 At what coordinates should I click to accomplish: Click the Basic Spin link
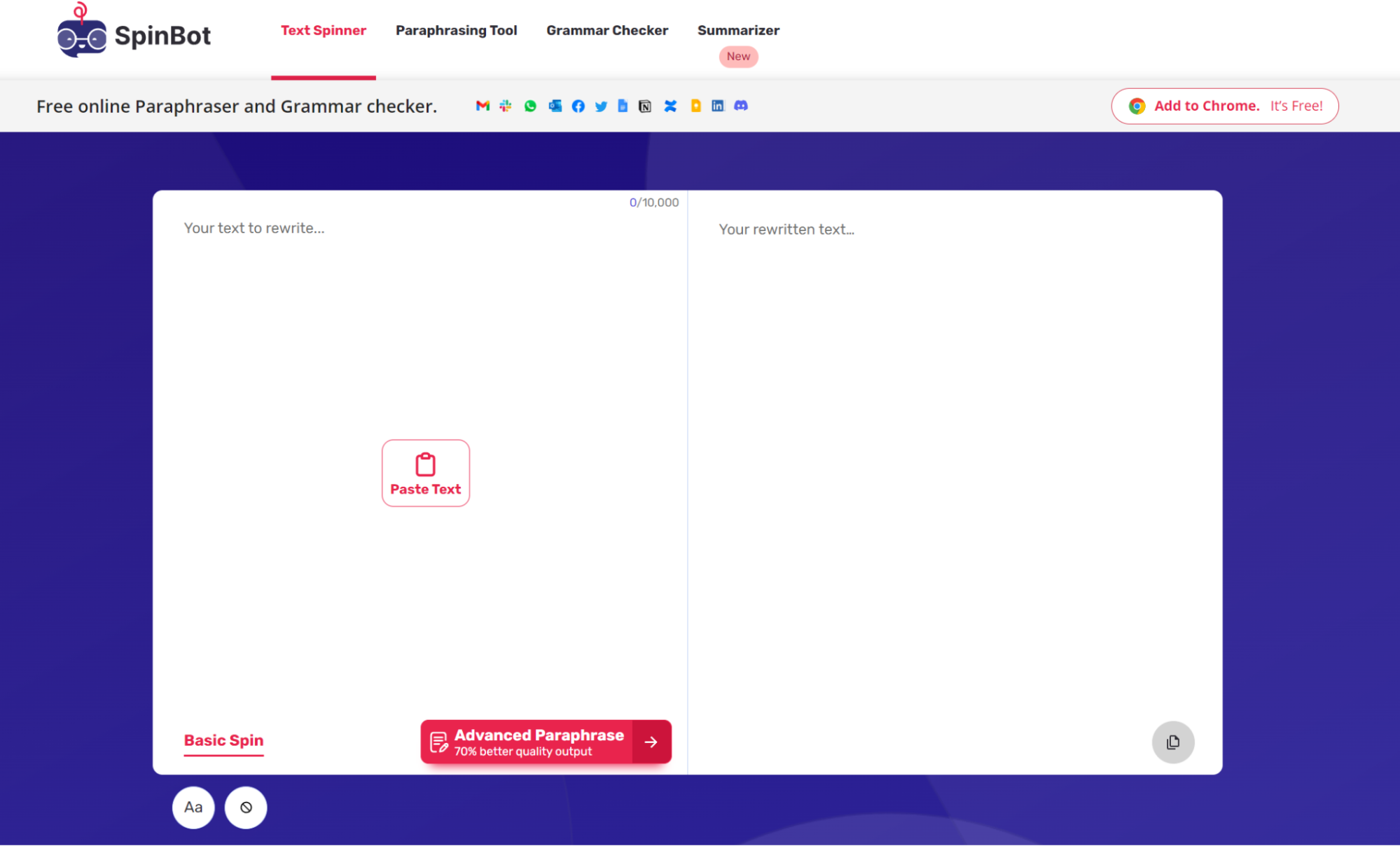pyautogui.click(x=223, y=741)
